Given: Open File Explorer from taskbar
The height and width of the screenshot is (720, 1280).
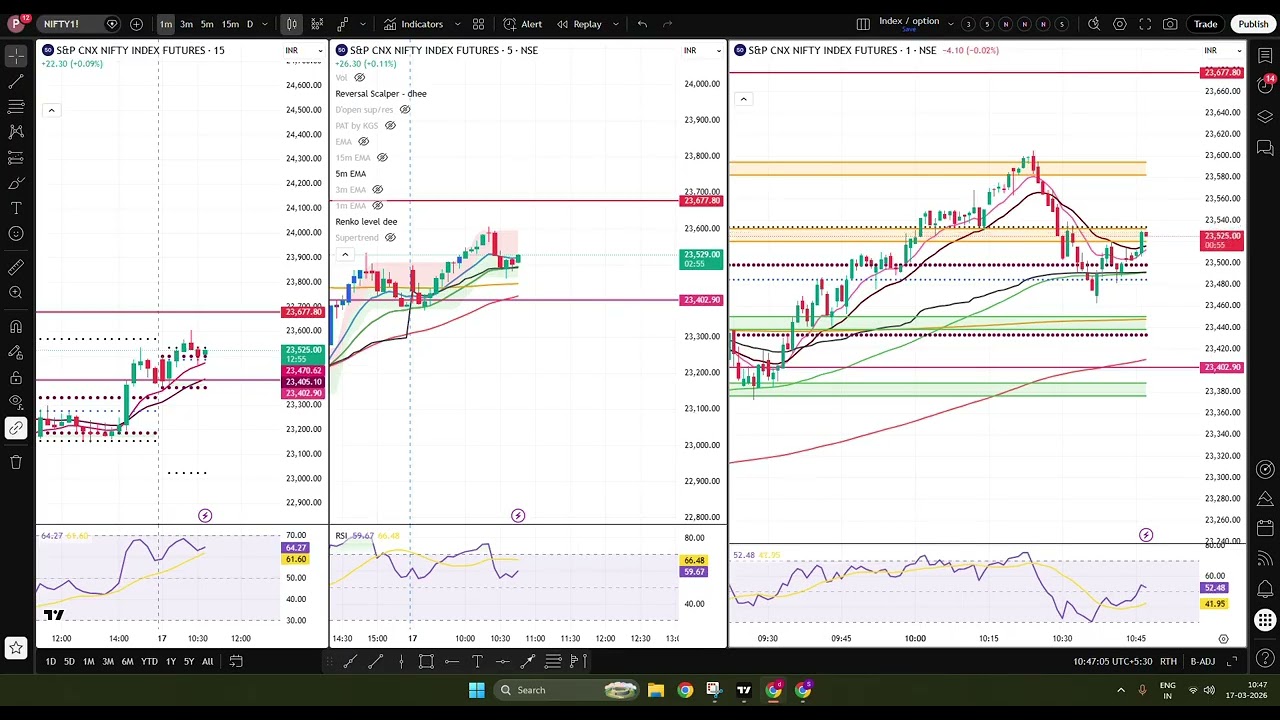Looking at the screenshot, I should point(655,690).
